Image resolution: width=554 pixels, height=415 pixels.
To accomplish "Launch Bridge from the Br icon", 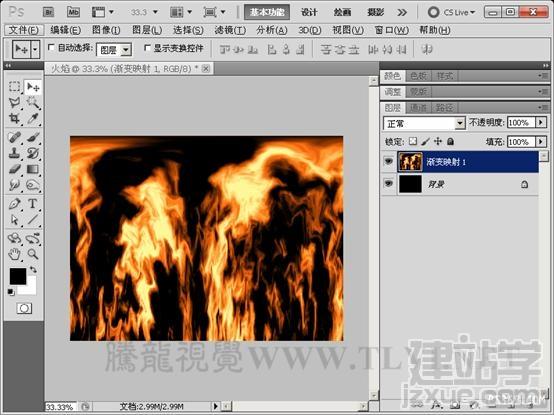I will point(49,12).
